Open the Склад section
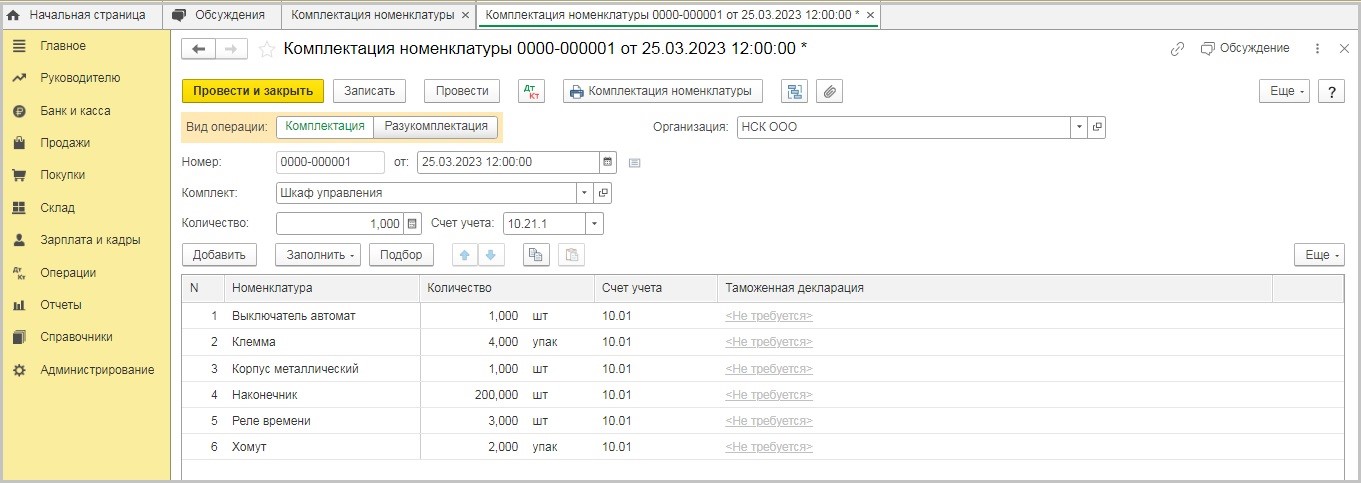Viewport: 1361px width, 483px height. click(x=57, y=208)
